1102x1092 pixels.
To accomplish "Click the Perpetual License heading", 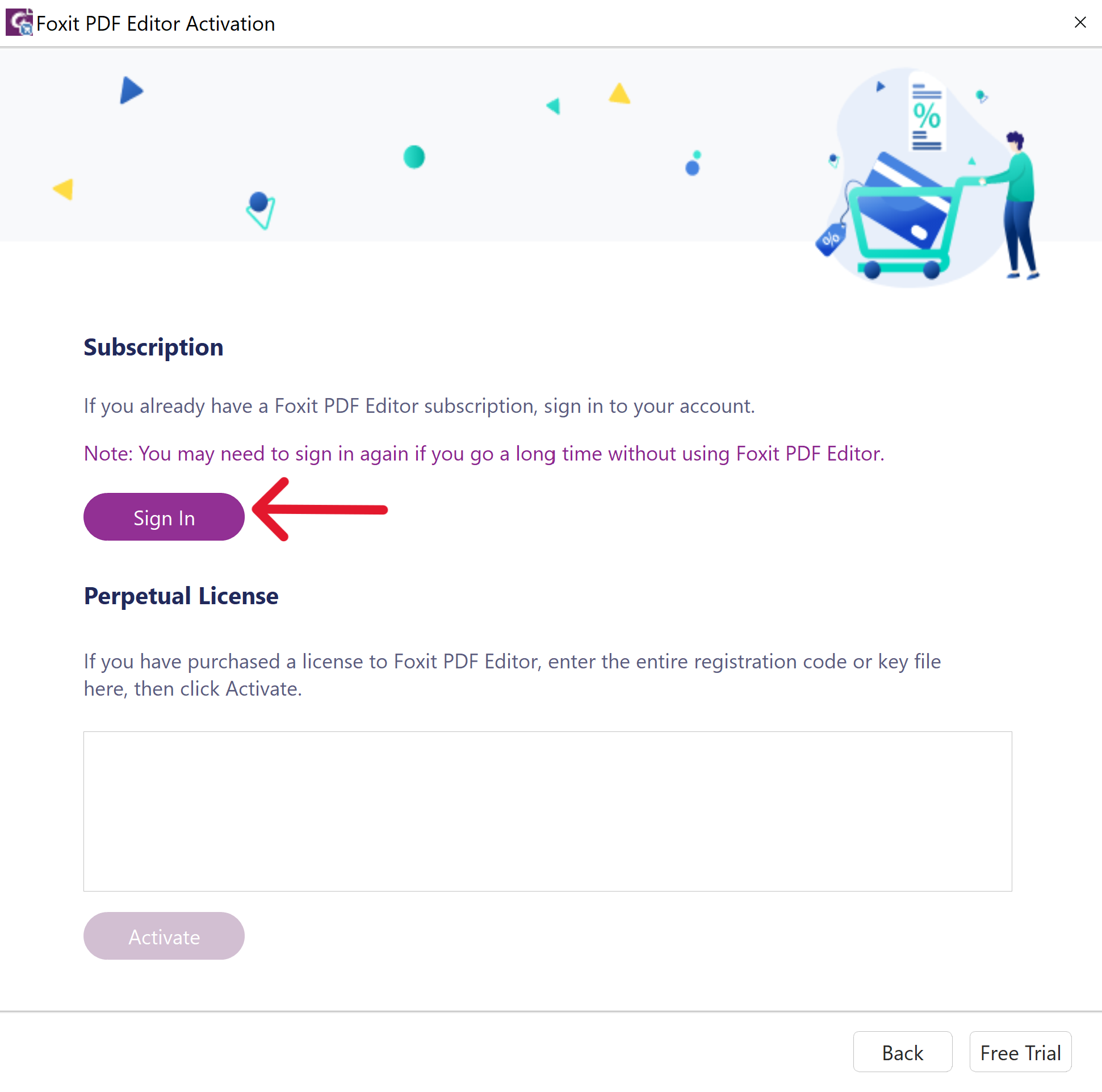I will 181,596.
